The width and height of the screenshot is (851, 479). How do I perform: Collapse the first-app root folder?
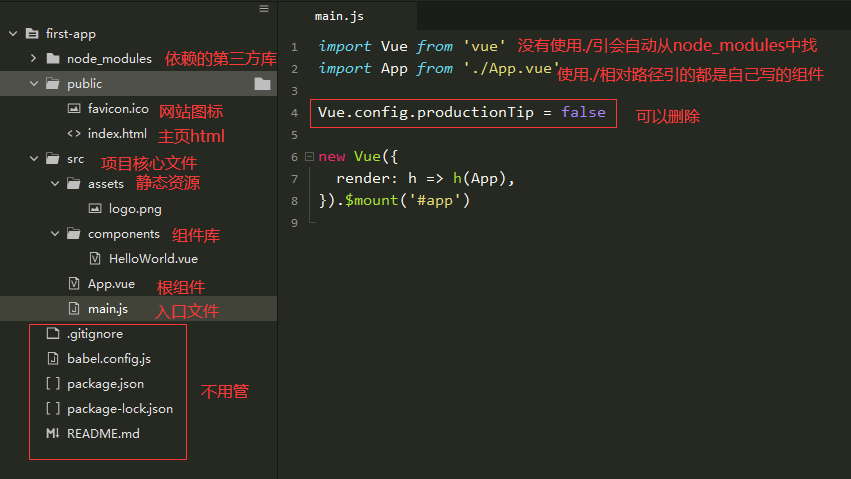point(13,34)
